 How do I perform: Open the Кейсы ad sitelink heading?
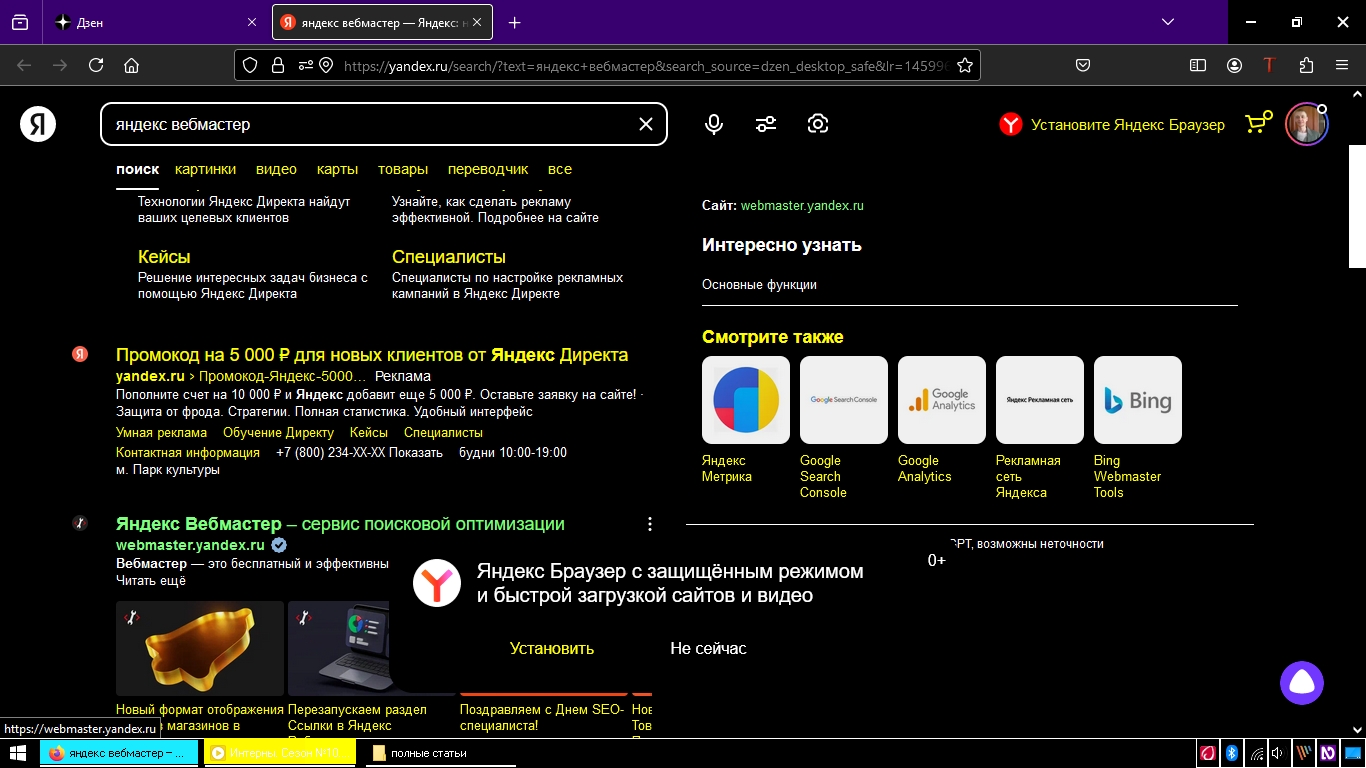(x=164, y=257)
